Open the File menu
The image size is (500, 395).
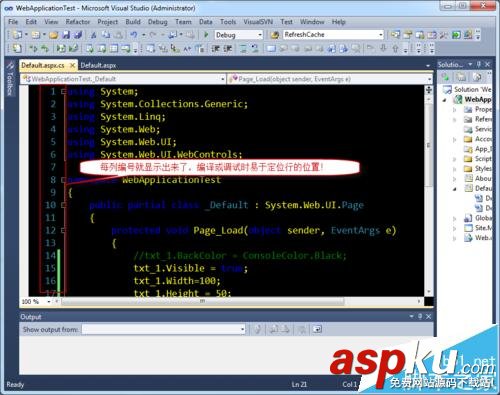click(x=13, y=22)
